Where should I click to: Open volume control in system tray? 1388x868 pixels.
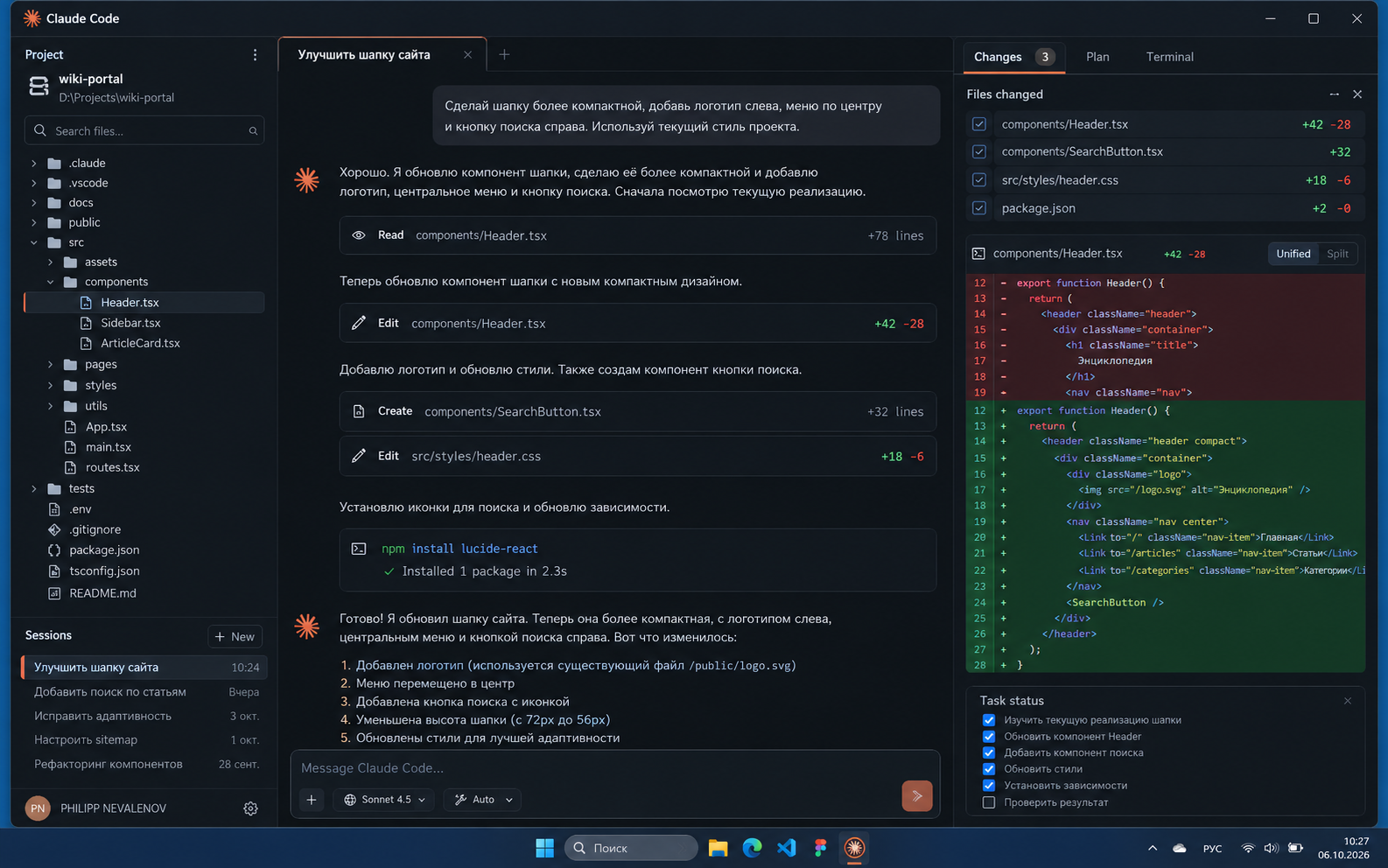click(x=1272, y=848)
